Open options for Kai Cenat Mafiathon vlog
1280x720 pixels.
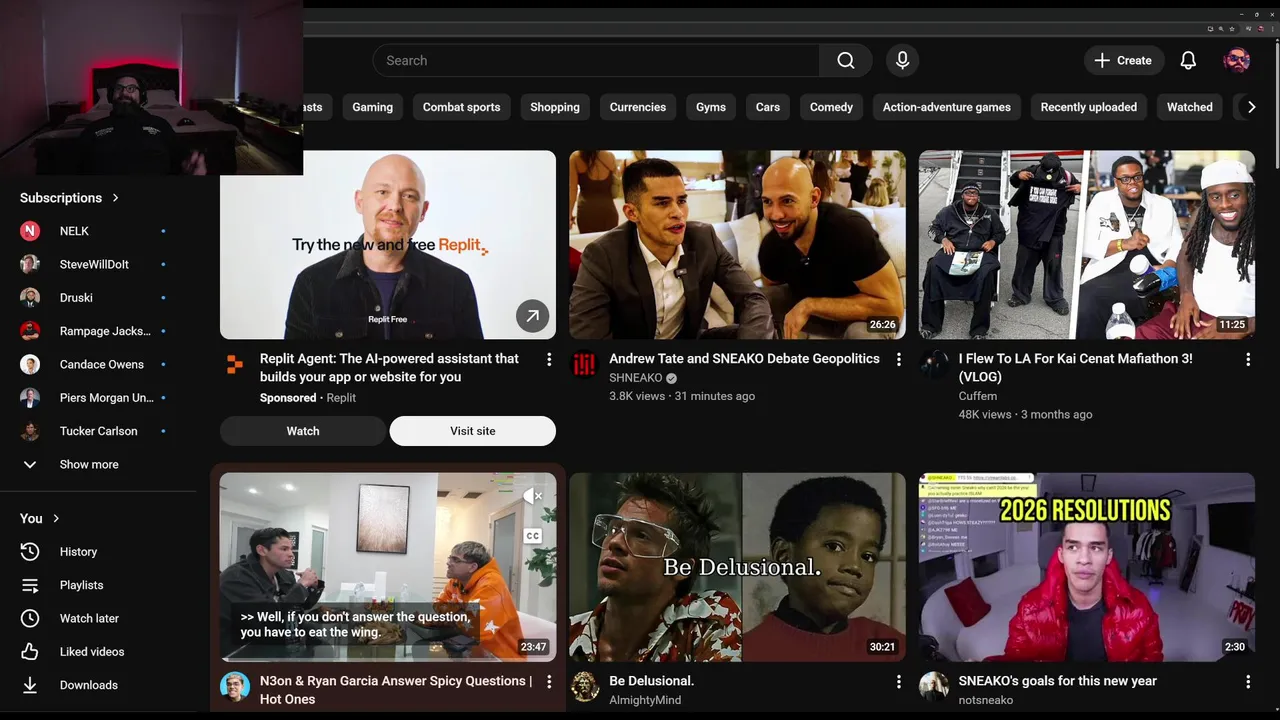1247,359
